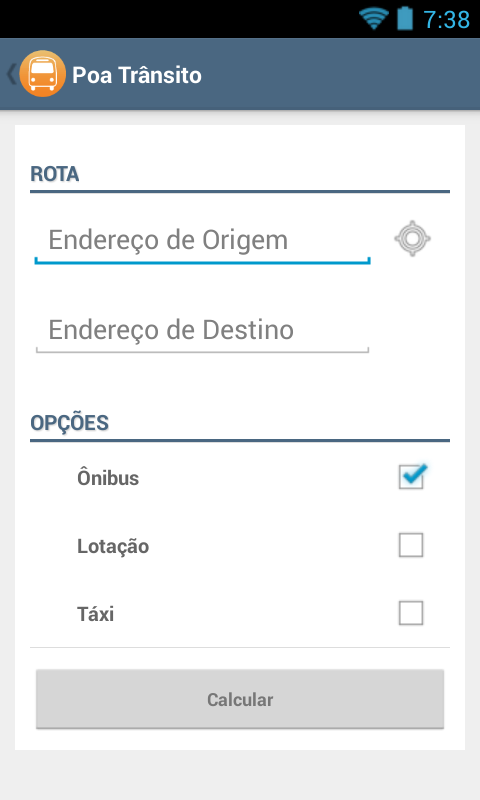Tap the OPÇÕES section header
Screen dimensions: 480x800
coord(69,423)
